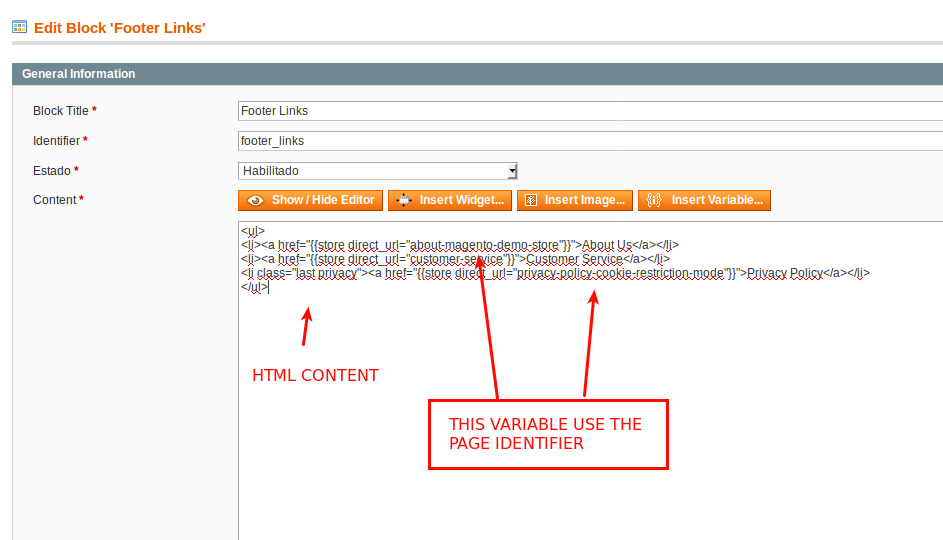Click the block page icon beside the Edit Block title
Viewport: 943px width, 540px height.
click(19, 27)
